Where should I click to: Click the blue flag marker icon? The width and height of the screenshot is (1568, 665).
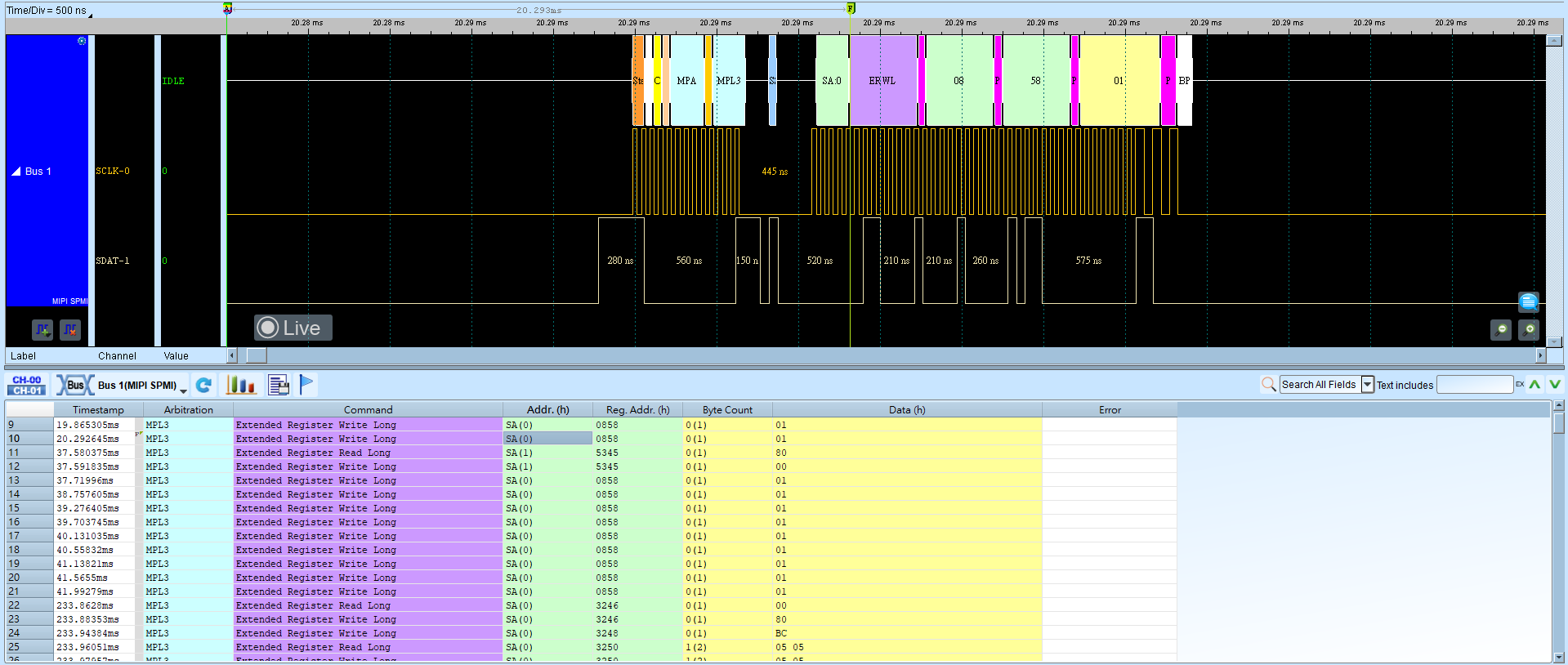[x=306, y=384]
